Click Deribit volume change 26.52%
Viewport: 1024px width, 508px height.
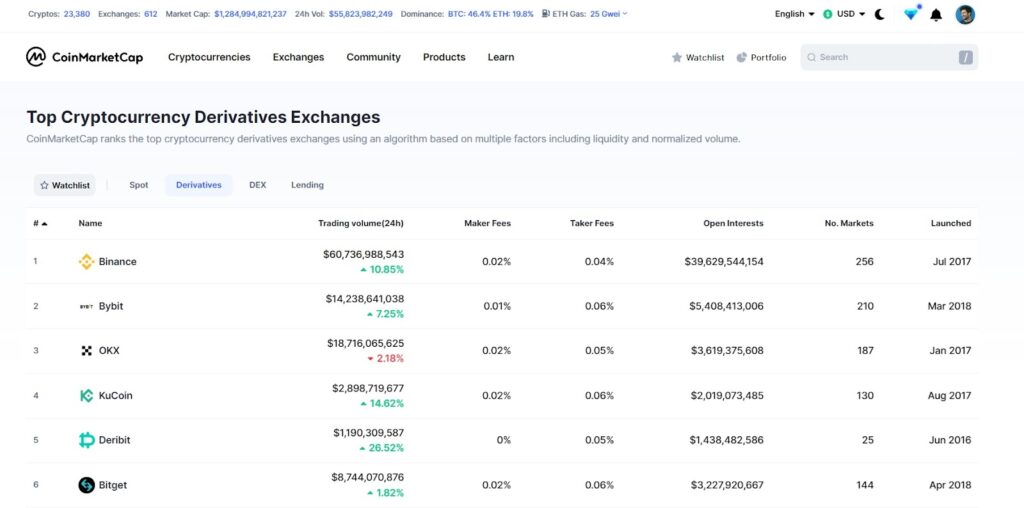tap(381, 448)
